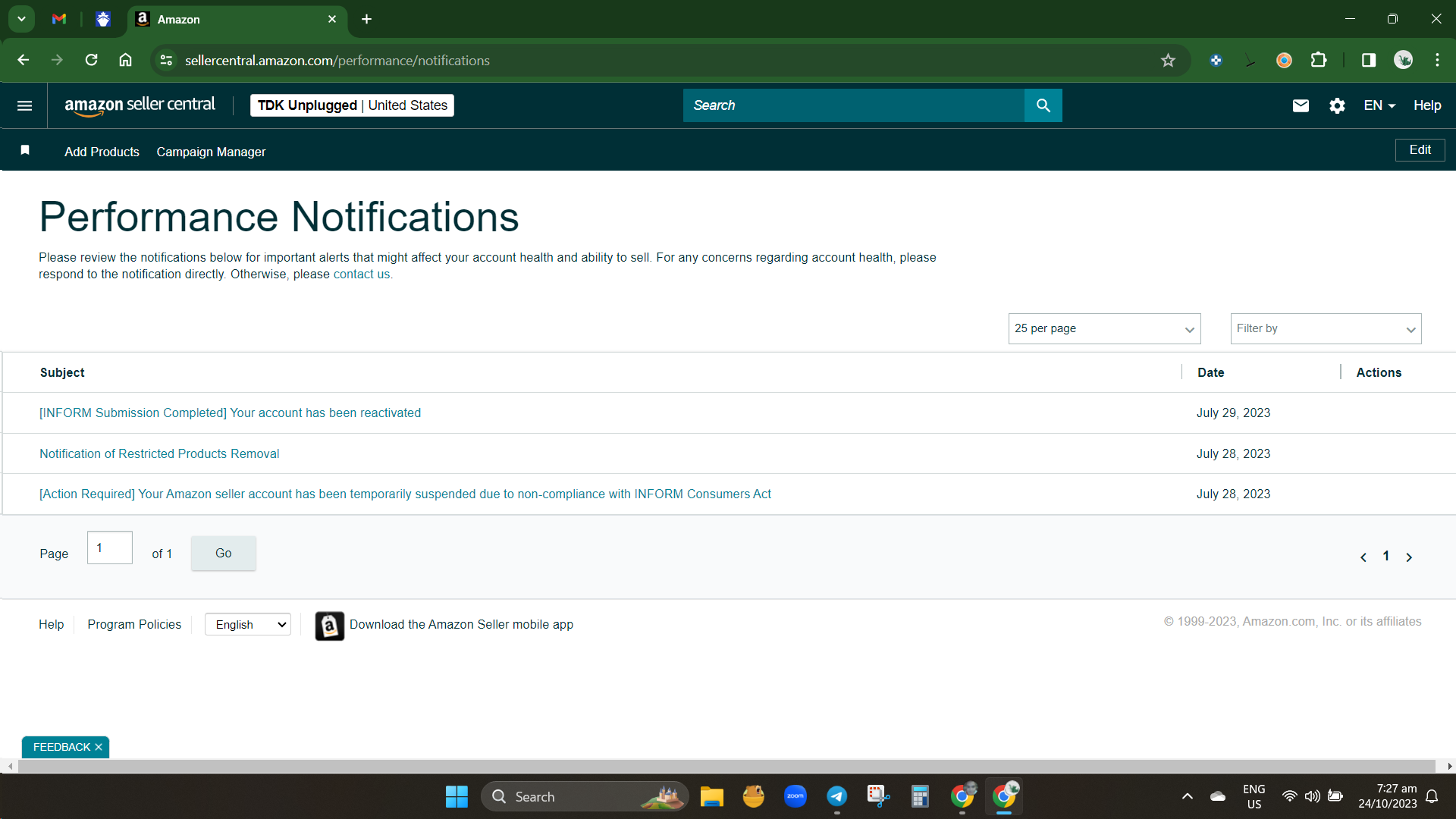
Task: Open Add Products menu item
Action: pos(102,152)
